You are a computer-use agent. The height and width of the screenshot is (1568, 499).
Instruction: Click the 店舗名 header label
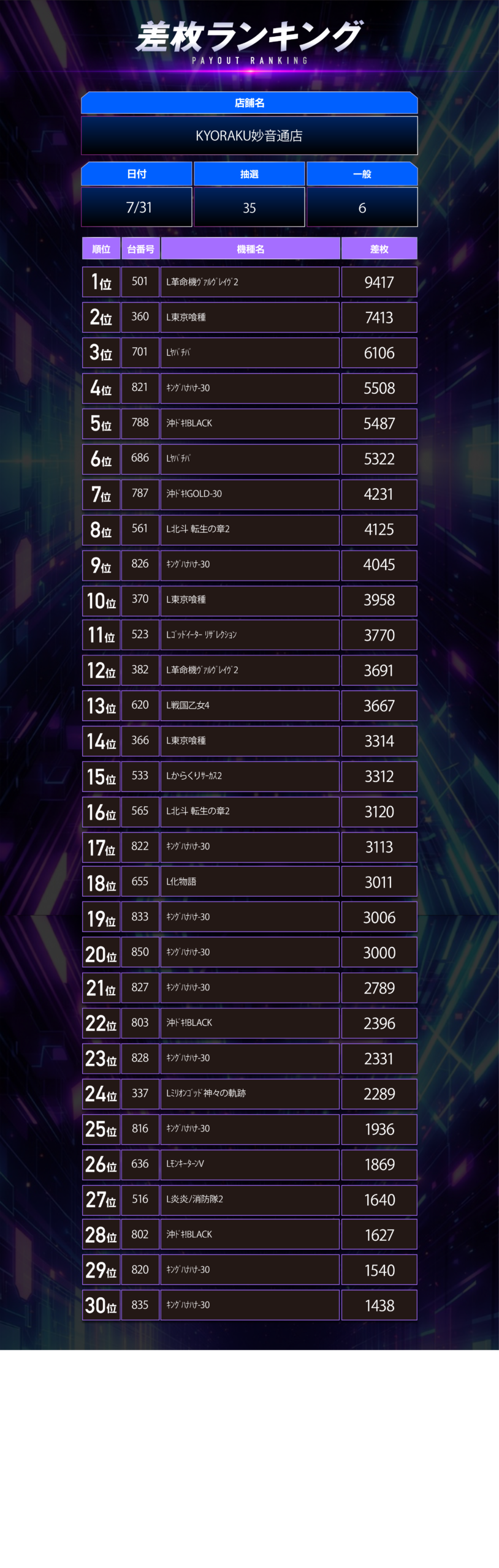point(250,103)
